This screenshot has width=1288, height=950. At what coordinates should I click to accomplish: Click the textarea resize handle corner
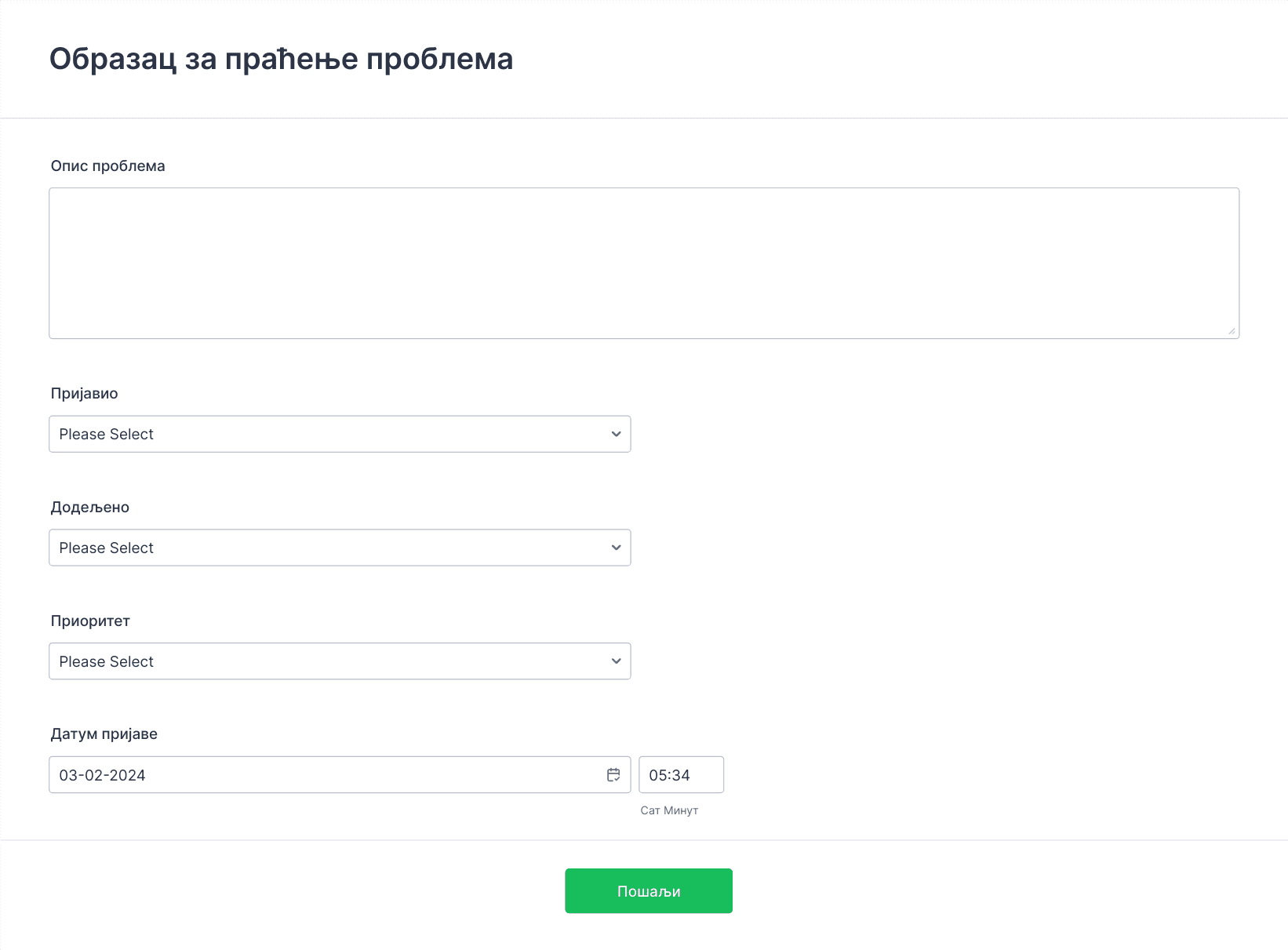coord(1232,331)
